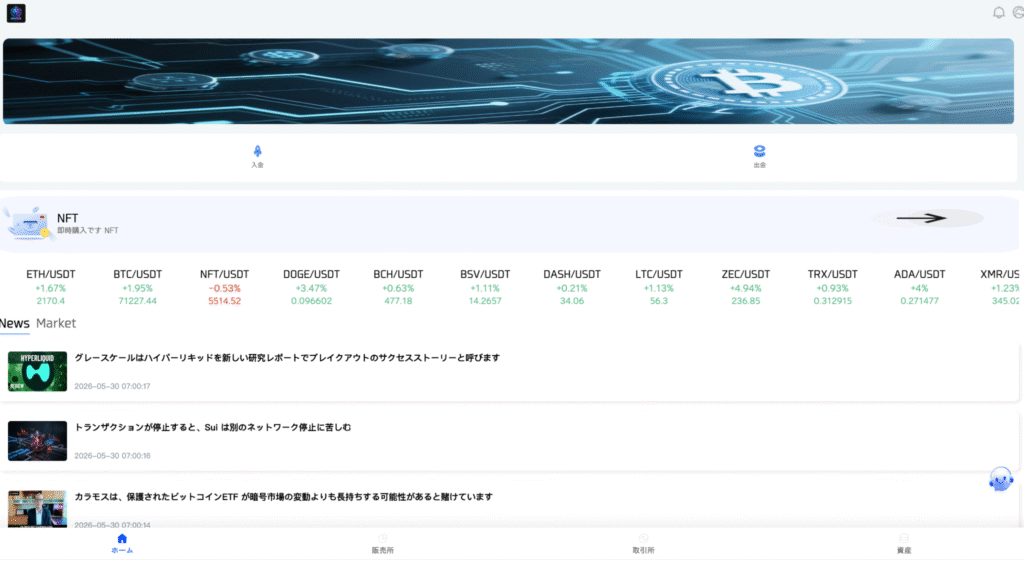Click the 2026-05-30 07:00:17 timestamp
This screenshot has height=561, width=1024.
(112, 386)
